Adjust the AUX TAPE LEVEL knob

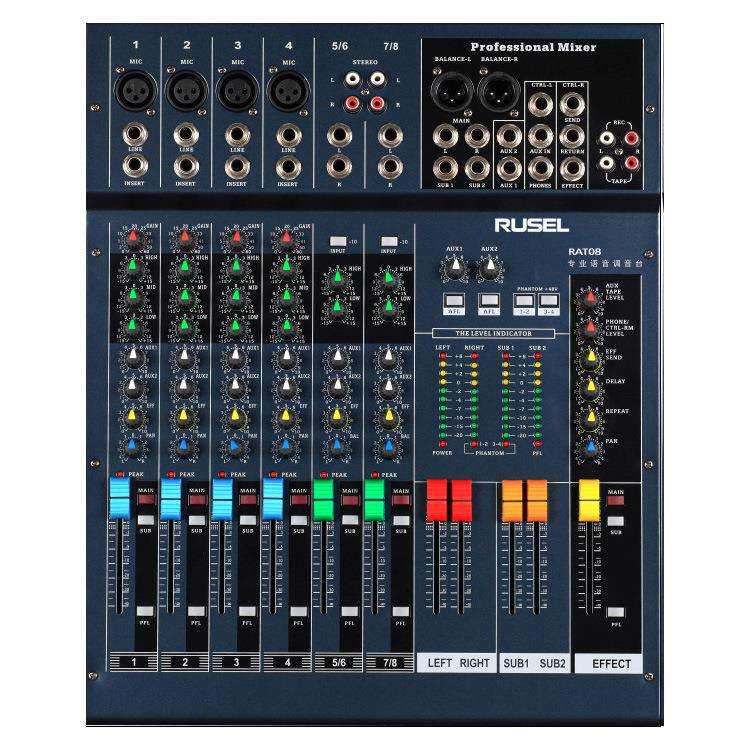pyautogui.click(x=591, y=298)
